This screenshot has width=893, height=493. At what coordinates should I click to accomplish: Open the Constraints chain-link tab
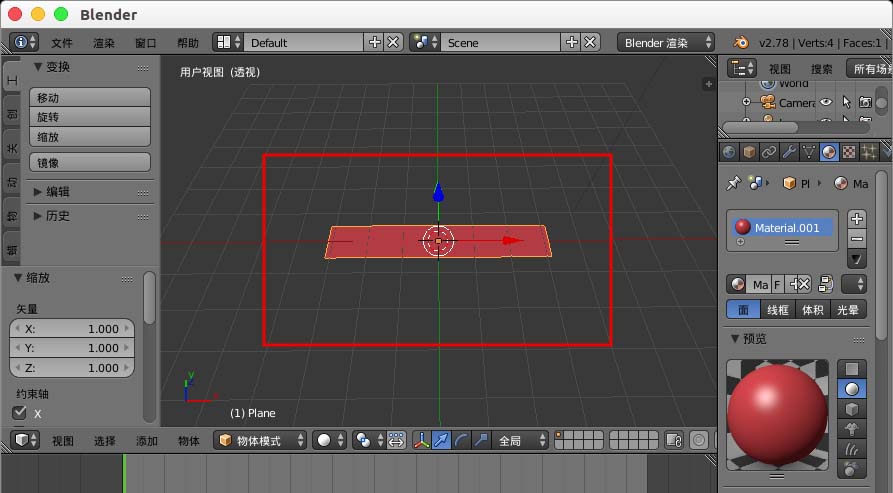click(769, 152)
